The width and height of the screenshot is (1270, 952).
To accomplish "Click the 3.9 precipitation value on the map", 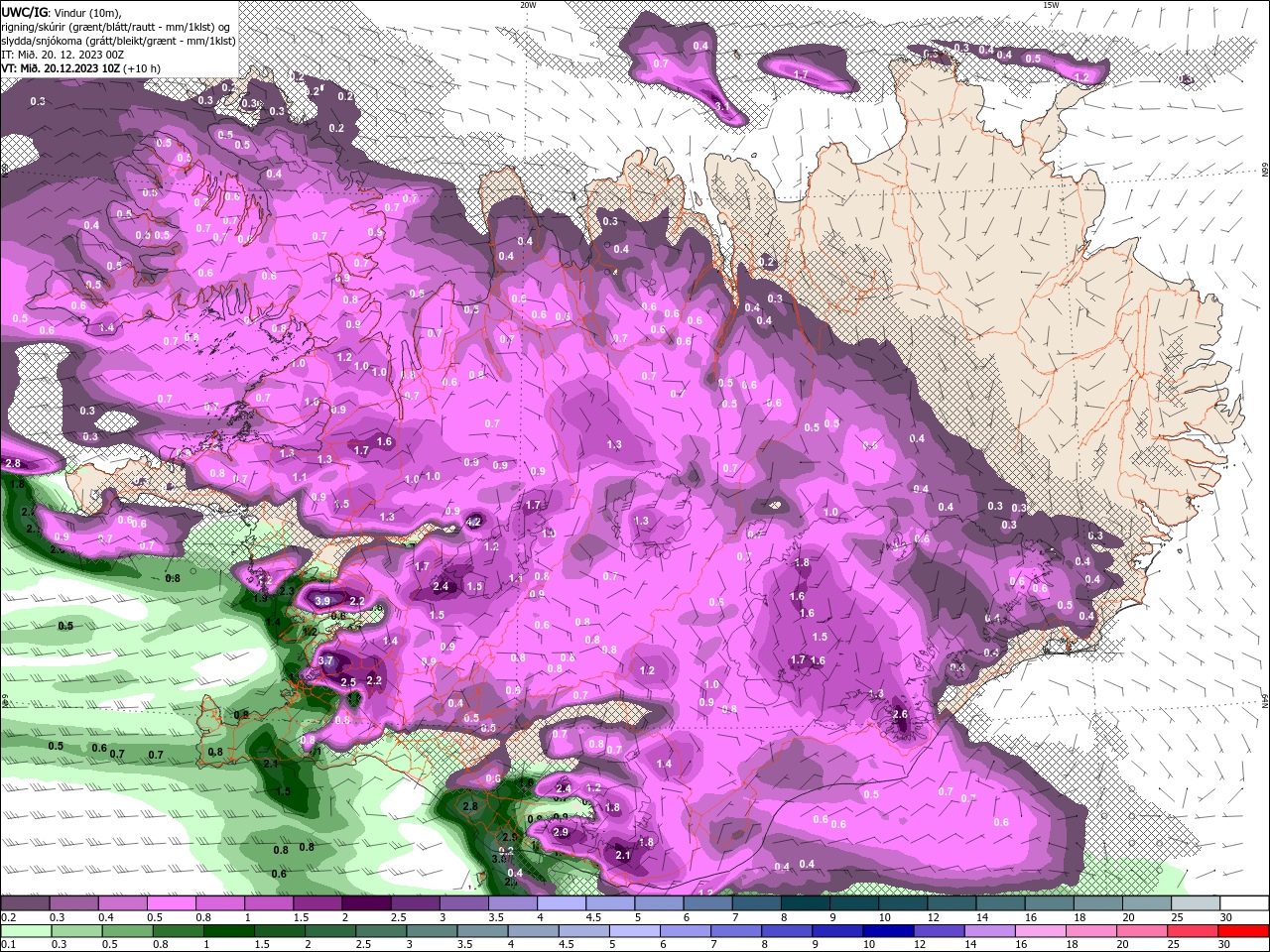I will pyautogui.click(x=322, y=601).
